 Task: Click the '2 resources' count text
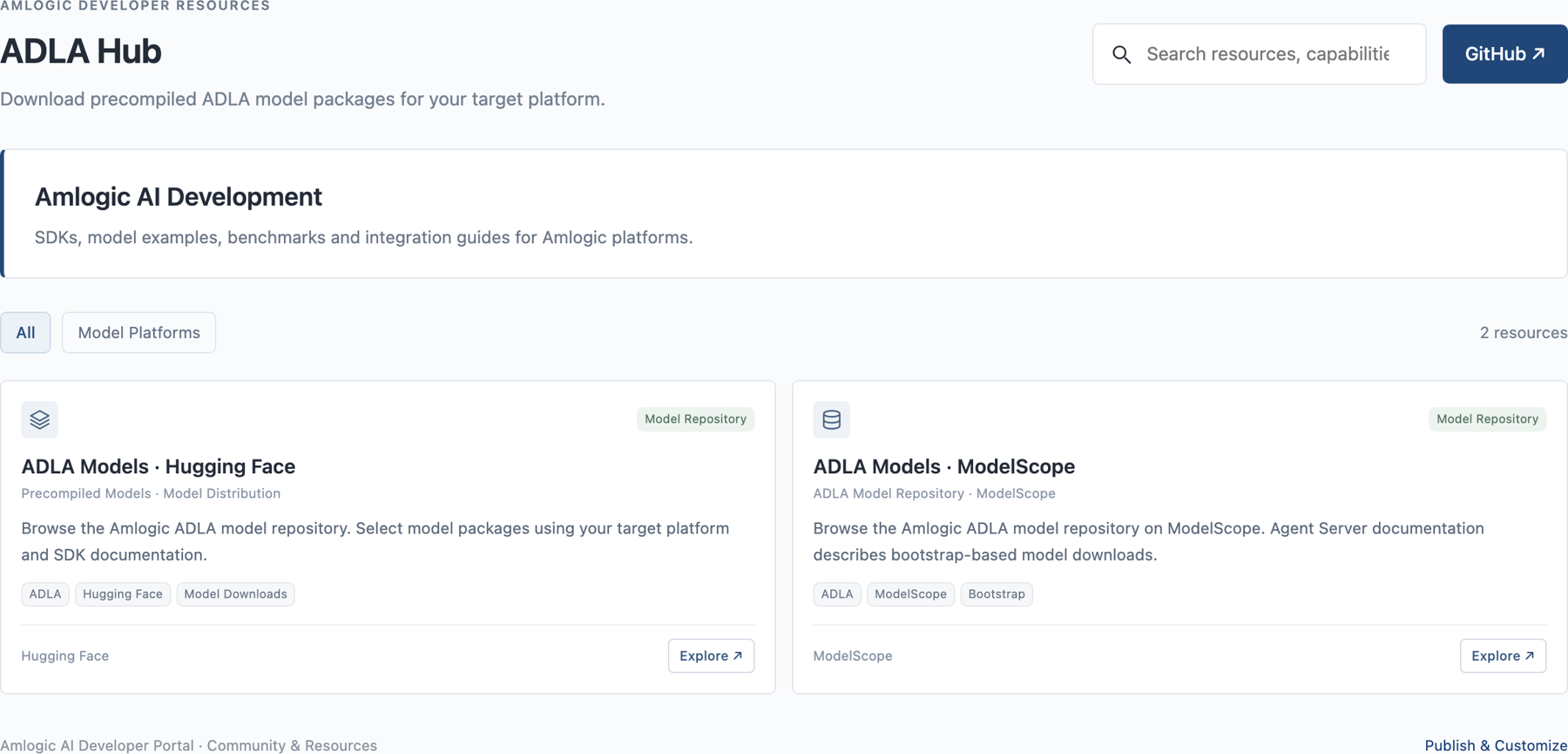1524,332
